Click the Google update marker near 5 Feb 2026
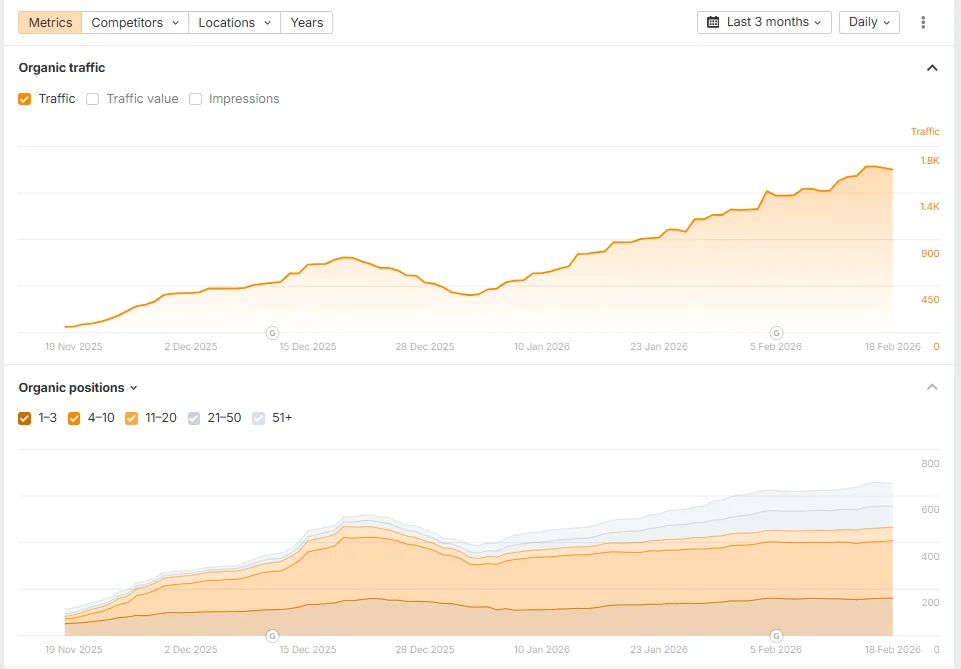The height and width of the screenshot is (669, 961). tap(777, 332)
